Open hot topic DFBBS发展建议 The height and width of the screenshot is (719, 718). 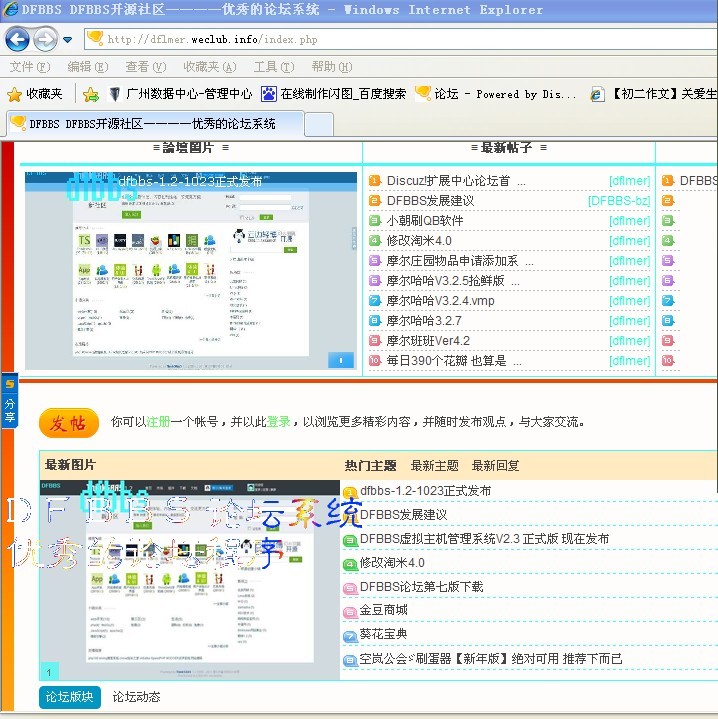coord(403,515)
